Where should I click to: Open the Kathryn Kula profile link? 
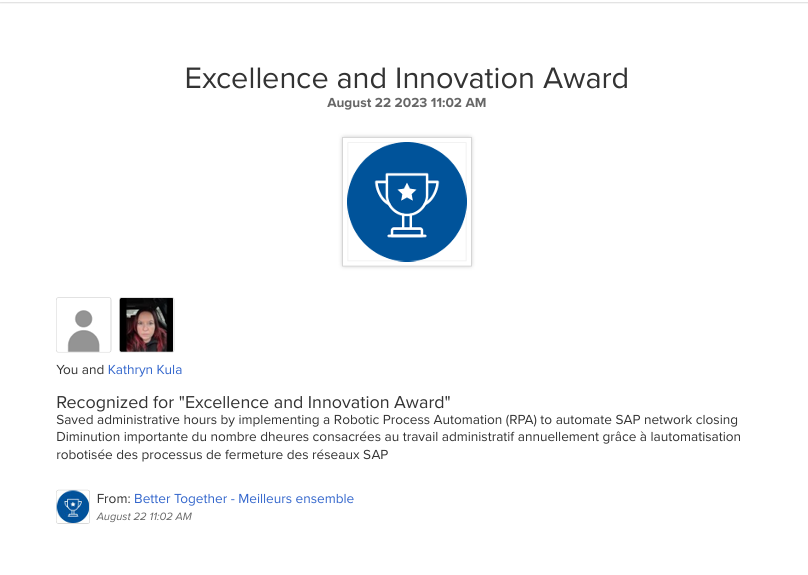[145, 370]
